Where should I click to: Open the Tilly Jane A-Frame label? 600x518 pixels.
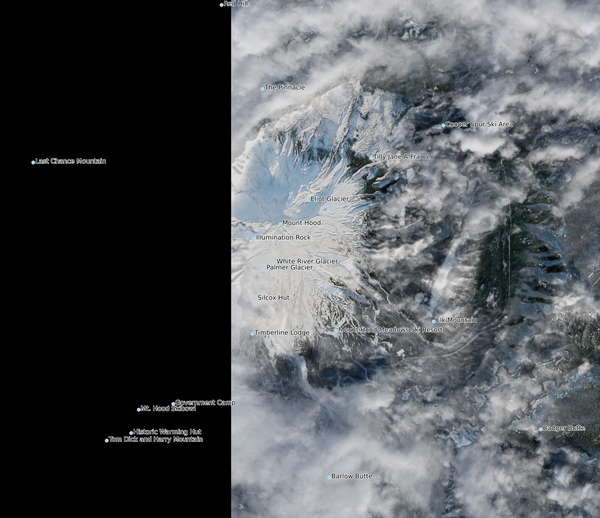(x=404, y=157)
